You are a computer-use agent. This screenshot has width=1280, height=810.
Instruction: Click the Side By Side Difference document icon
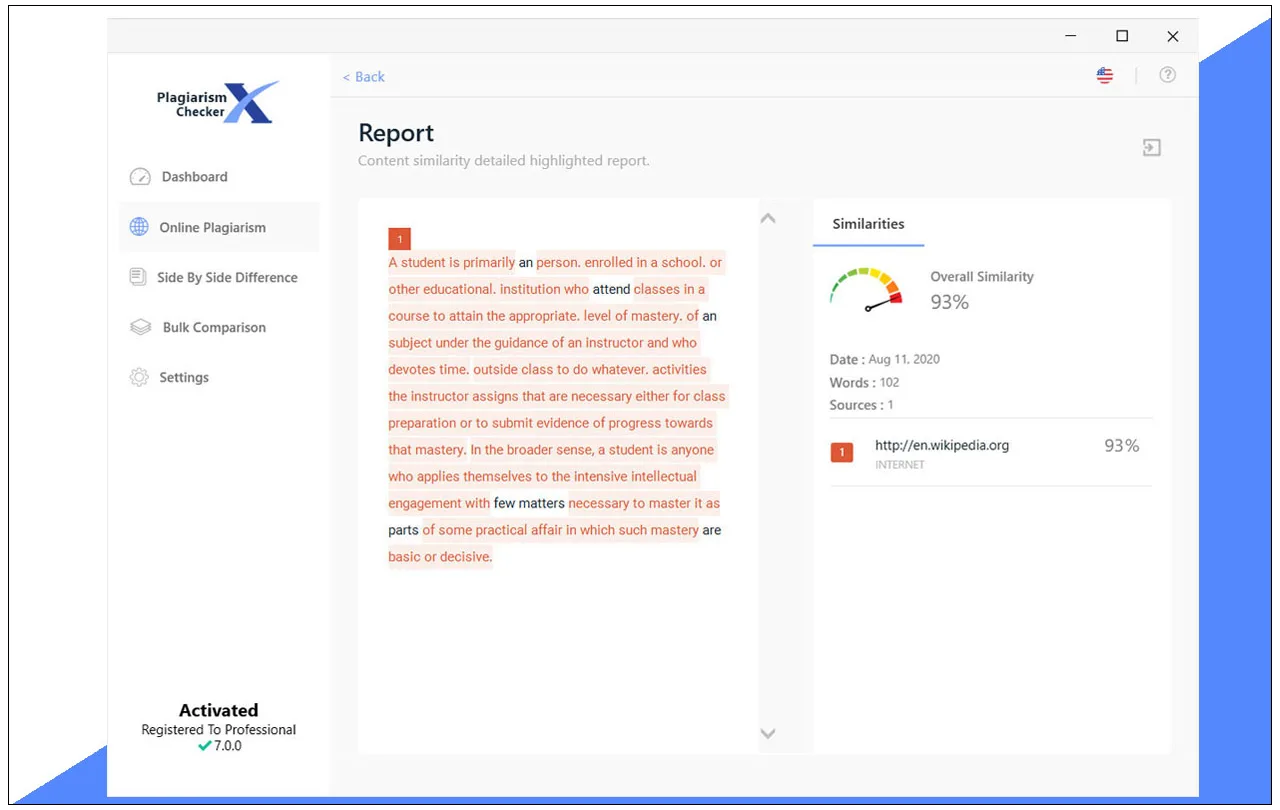tap(138, 277)
